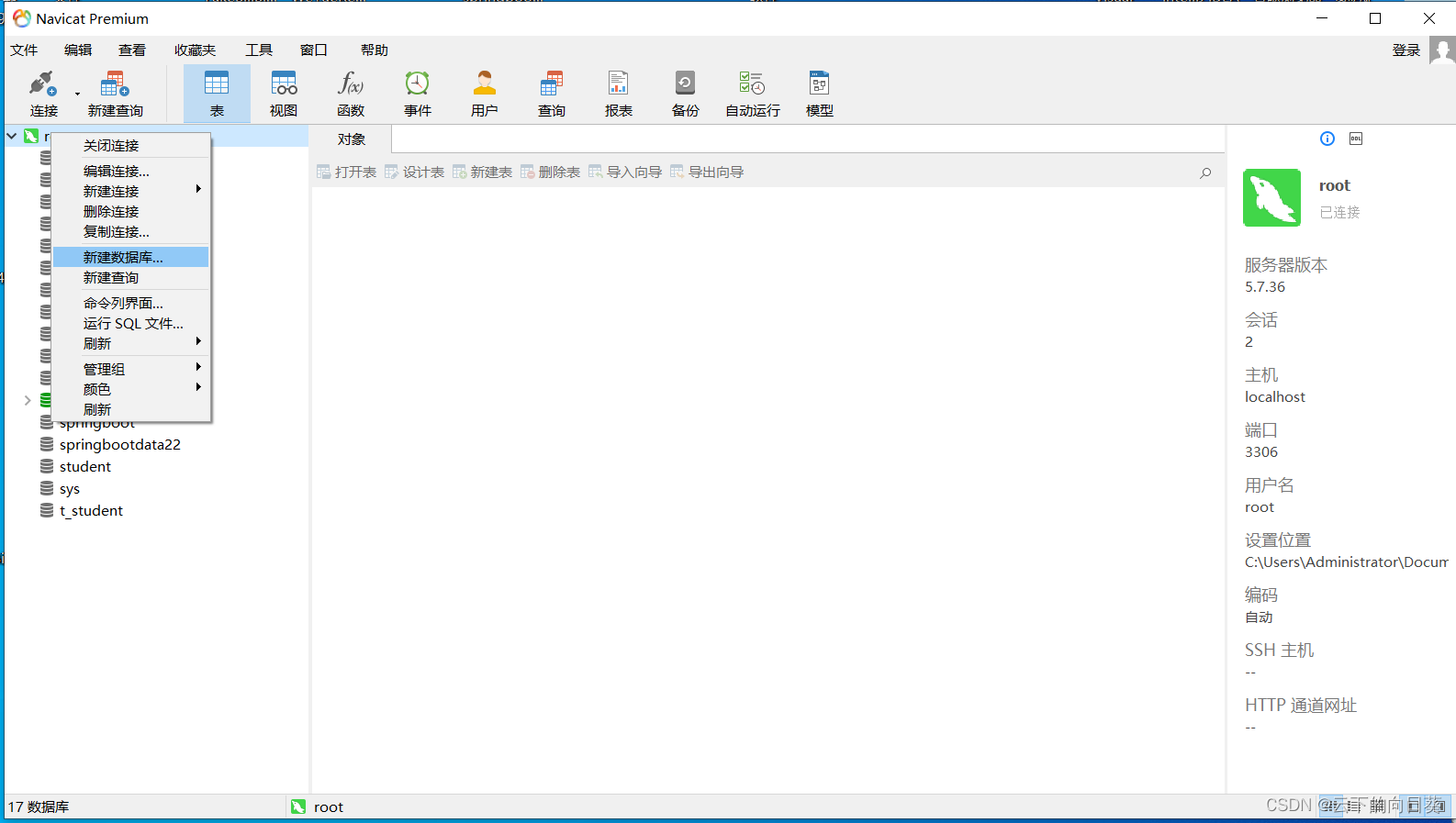Open the 备份 (Backup) toolbar icon
Image resolution: width=1456 pixels, height=823 pixels.
(x=686, y=94)
